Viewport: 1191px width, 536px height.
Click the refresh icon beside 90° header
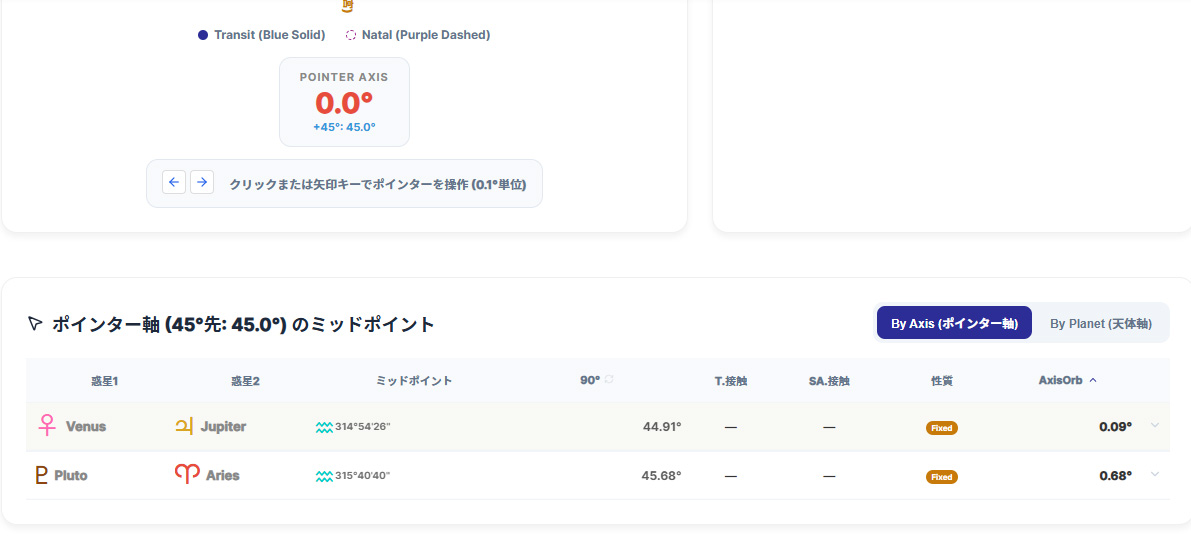[x=609, y=380]
